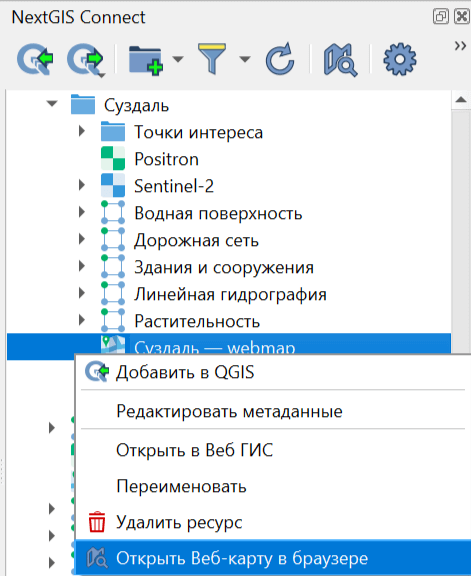Choose Открыть в Веб ГИС
The height and width of the screenshot is (576, 471).
[273, 450]
